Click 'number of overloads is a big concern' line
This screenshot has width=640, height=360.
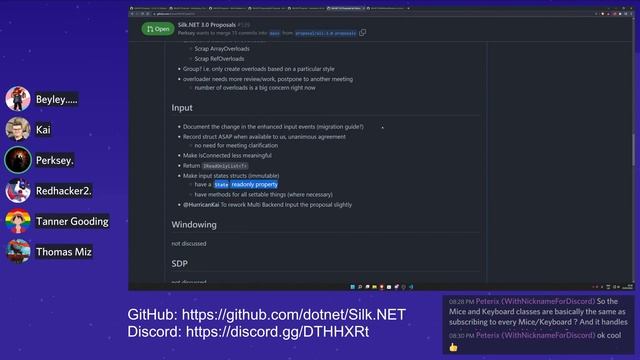tap(255, 88)
